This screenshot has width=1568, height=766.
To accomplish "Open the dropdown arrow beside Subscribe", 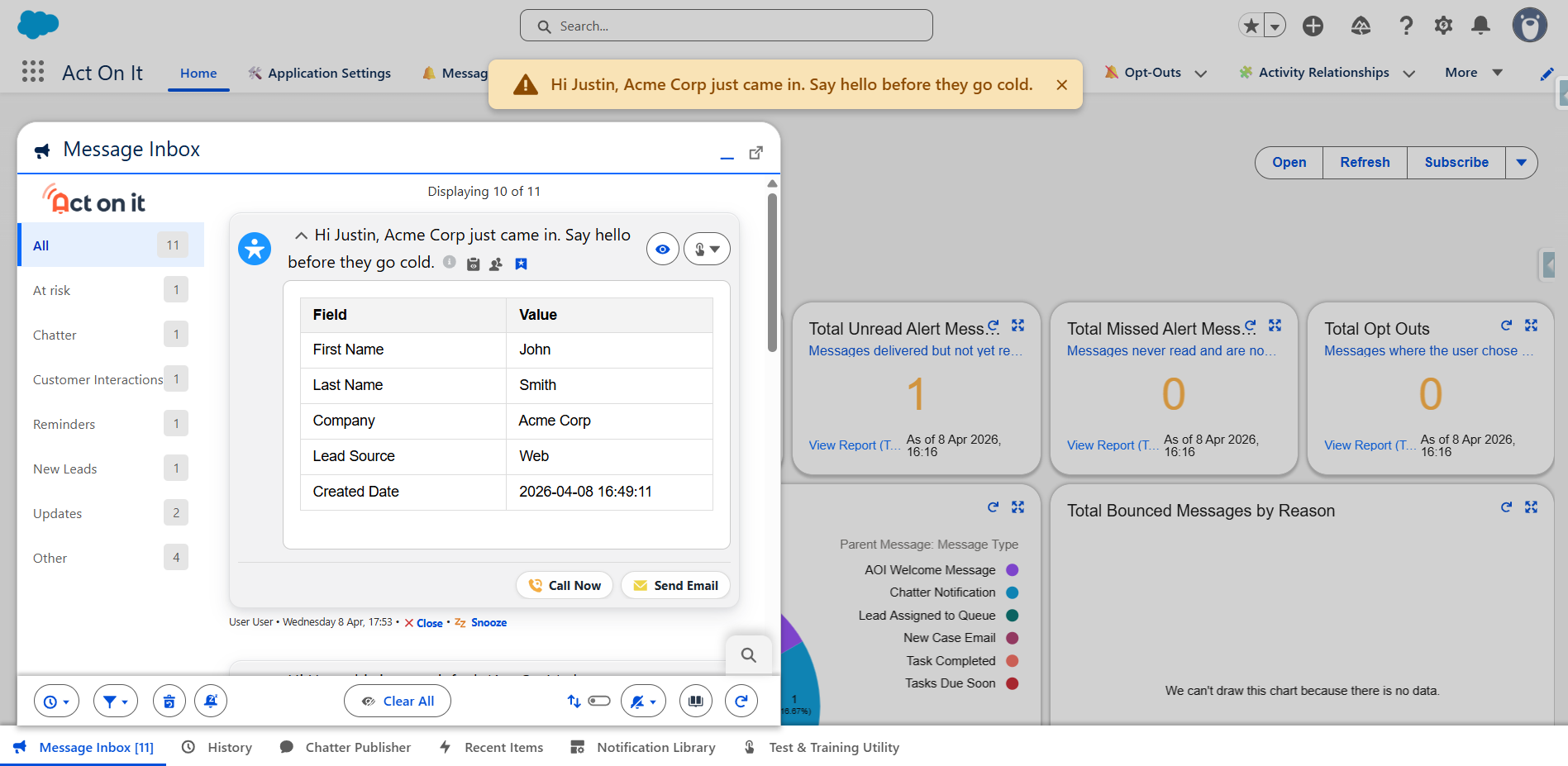I will click(x=1522, y=162).
